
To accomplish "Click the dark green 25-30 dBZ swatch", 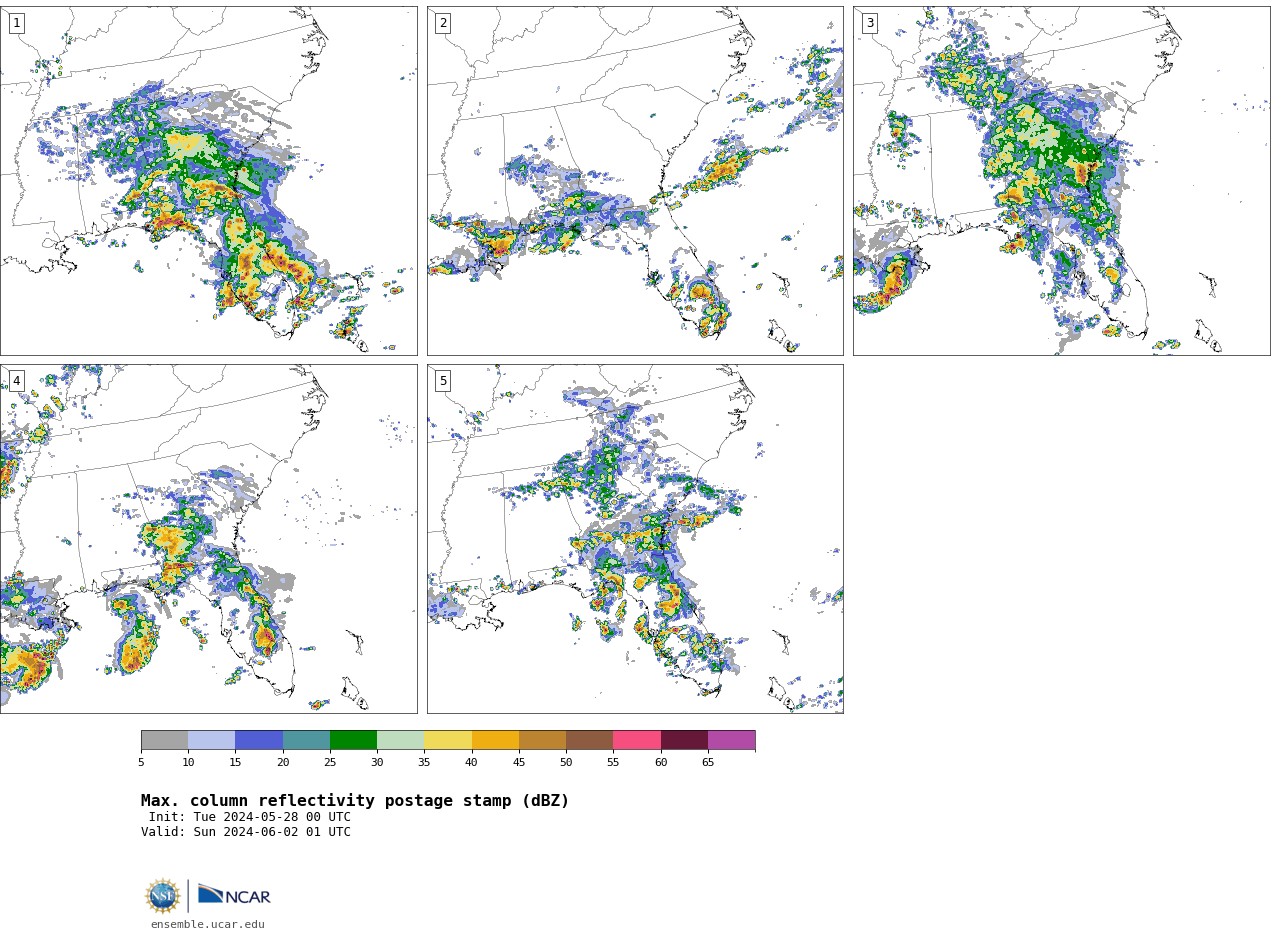I will pos(353,740).
